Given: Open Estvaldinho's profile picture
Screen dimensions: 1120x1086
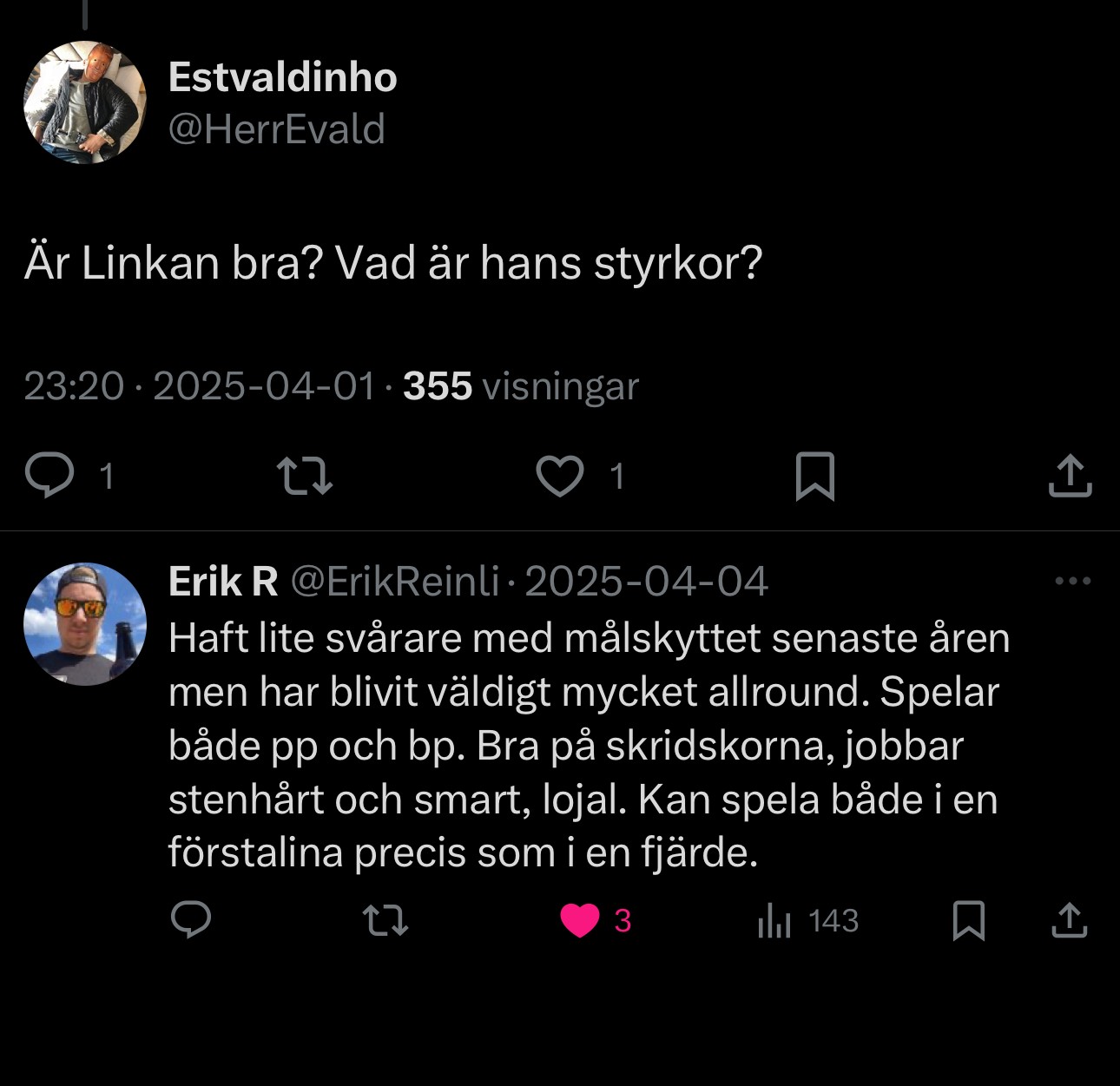Looking at the screenshot, I should [x=85, y=102].
